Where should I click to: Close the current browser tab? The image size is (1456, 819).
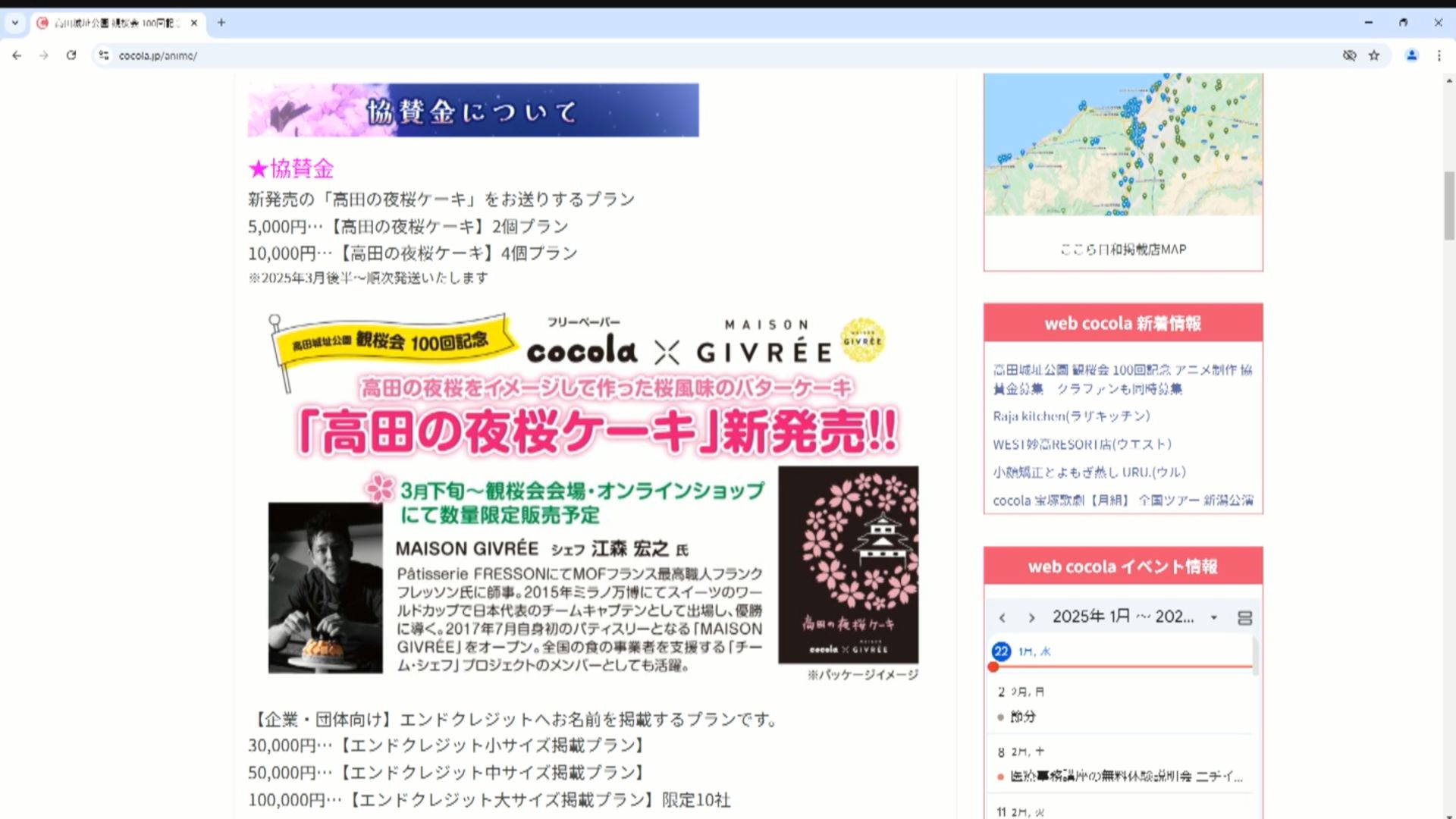(194, 23)
